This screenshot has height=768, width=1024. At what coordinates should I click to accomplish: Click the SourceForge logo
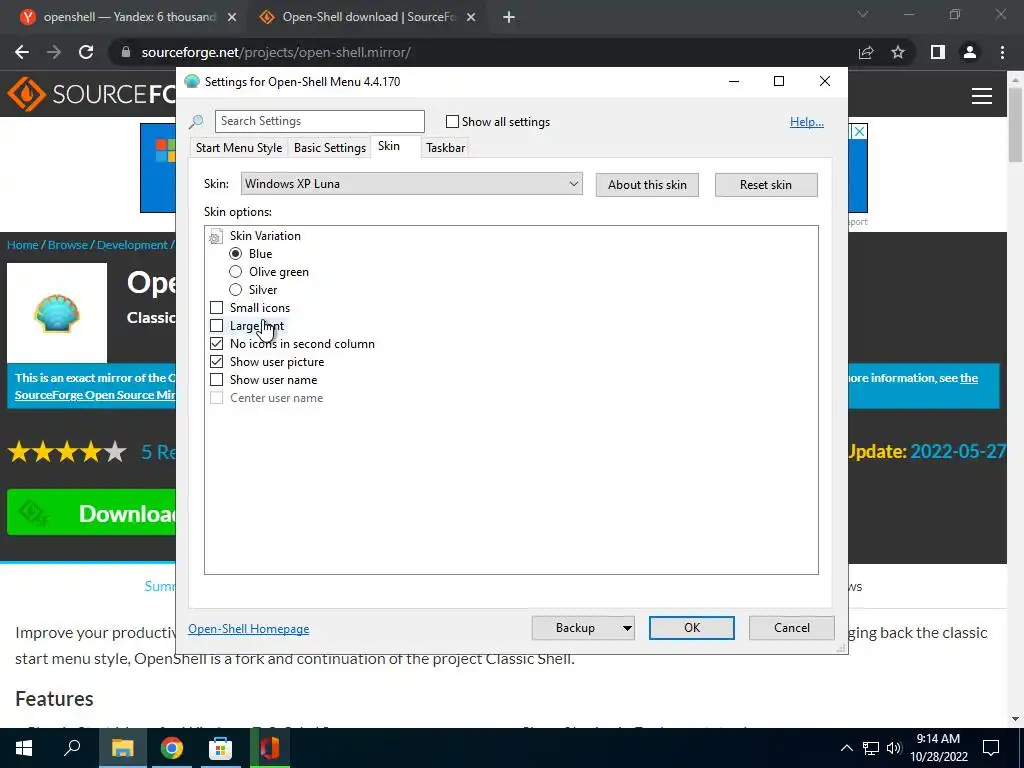pos(91,95)
